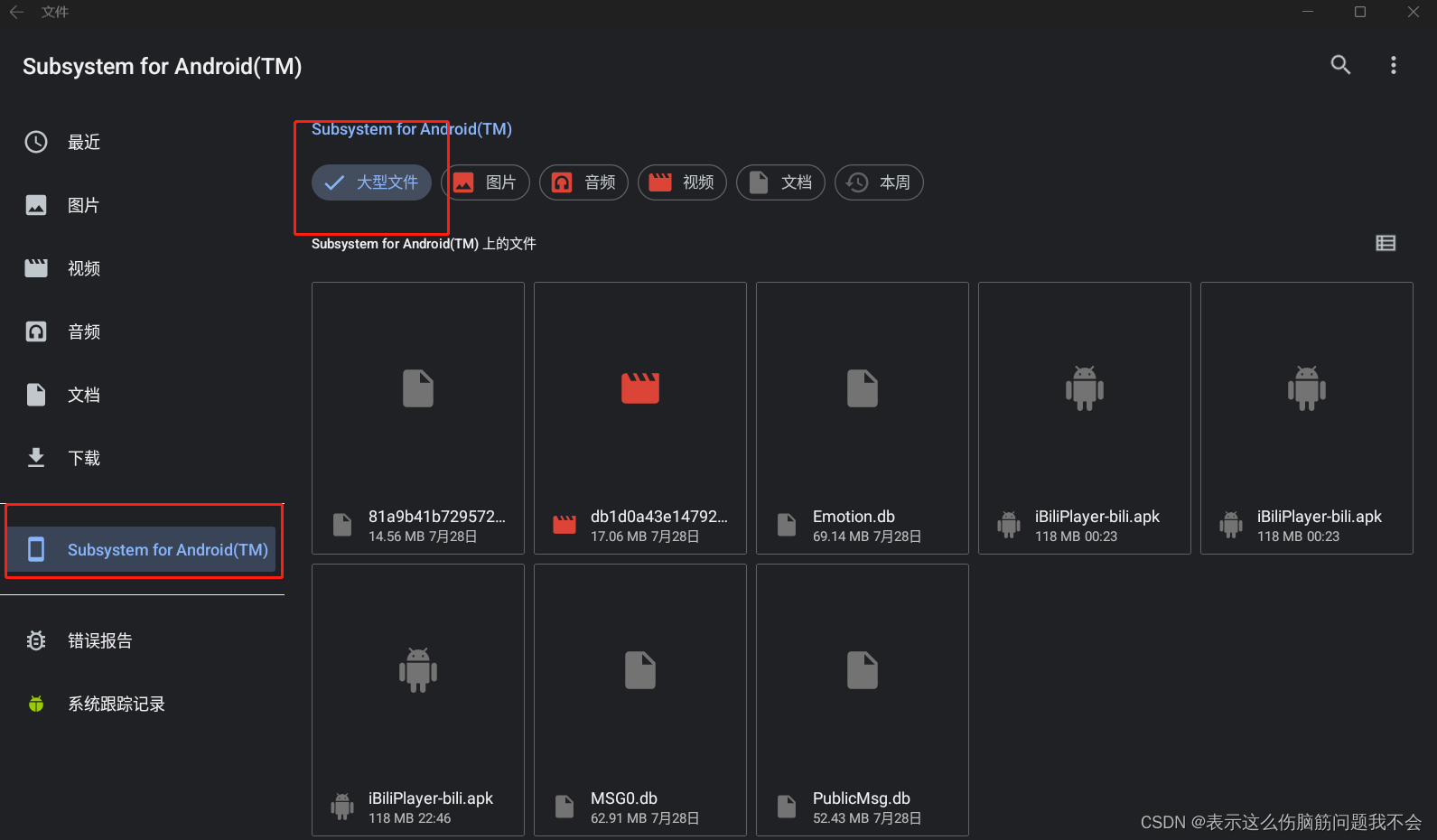Toggle the 本周 filter chip
This screenshot has width=1437, height=840.
tap(879, 182)
